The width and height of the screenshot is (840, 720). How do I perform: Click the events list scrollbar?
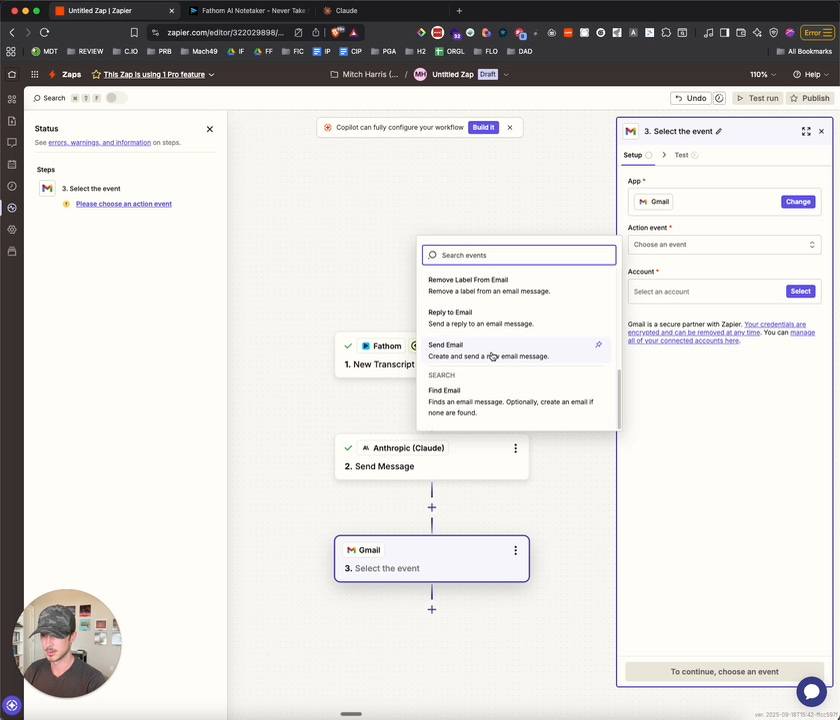[x=619, y=399]
